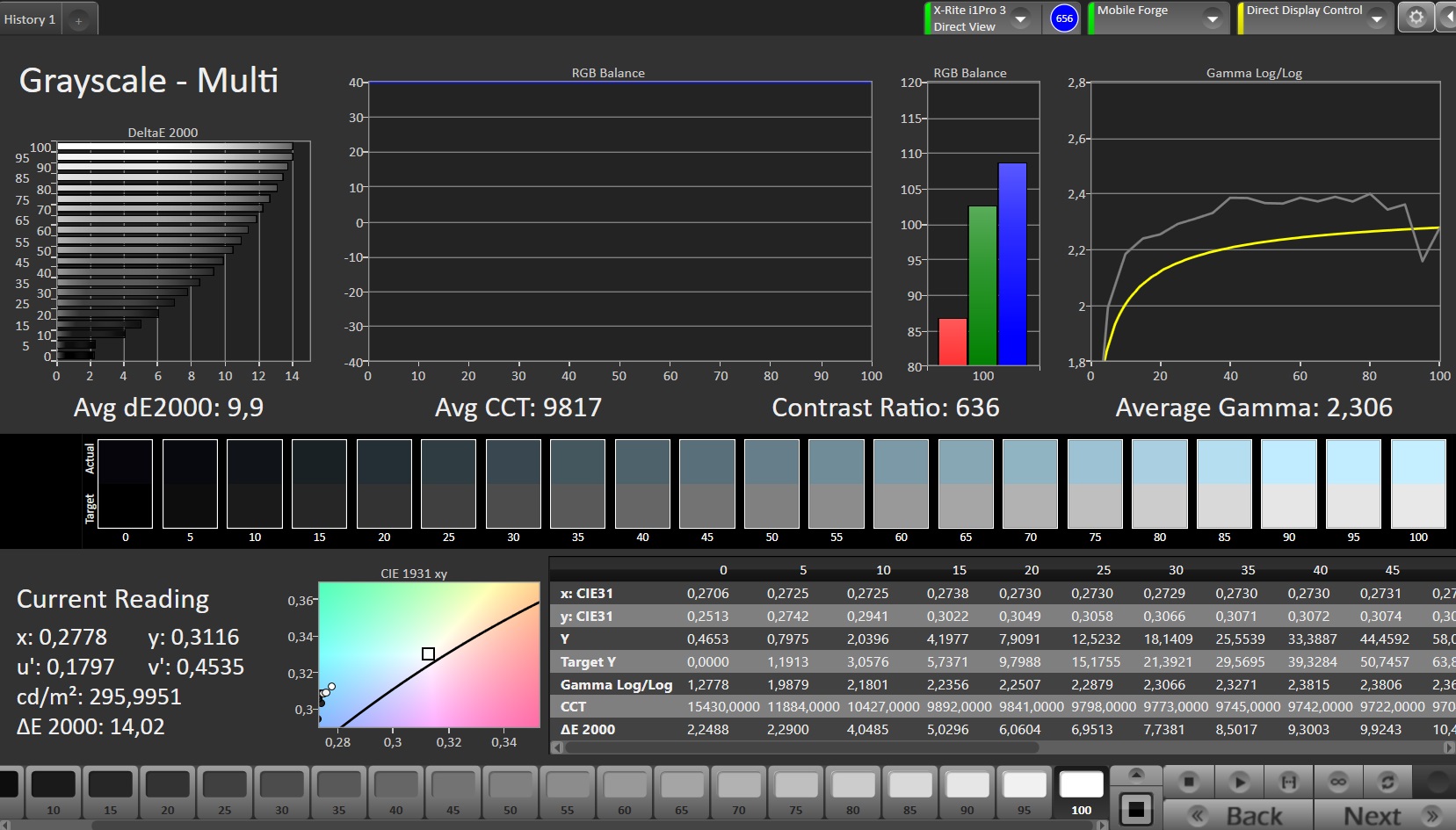Select the 50 percent gray swatch

click(511, 792)
